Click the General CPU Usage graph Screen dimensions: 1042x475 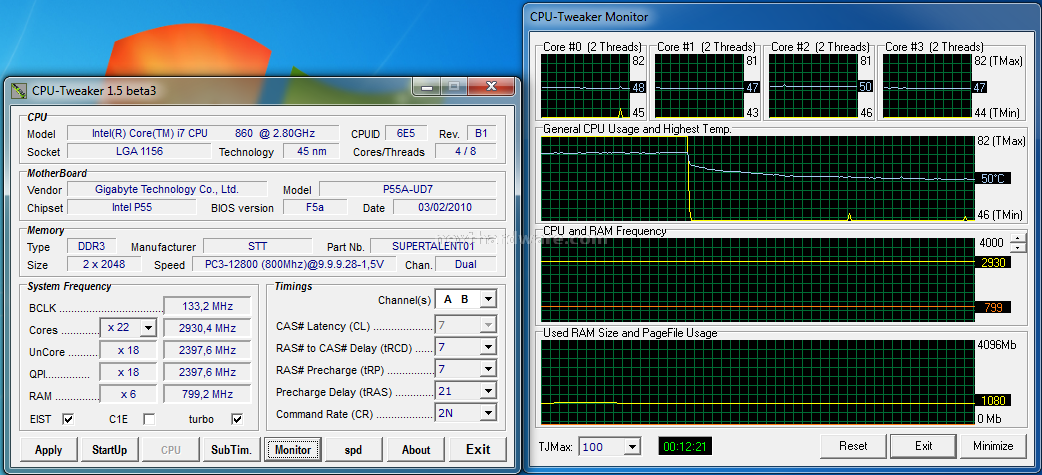click(x=758, y=179)
